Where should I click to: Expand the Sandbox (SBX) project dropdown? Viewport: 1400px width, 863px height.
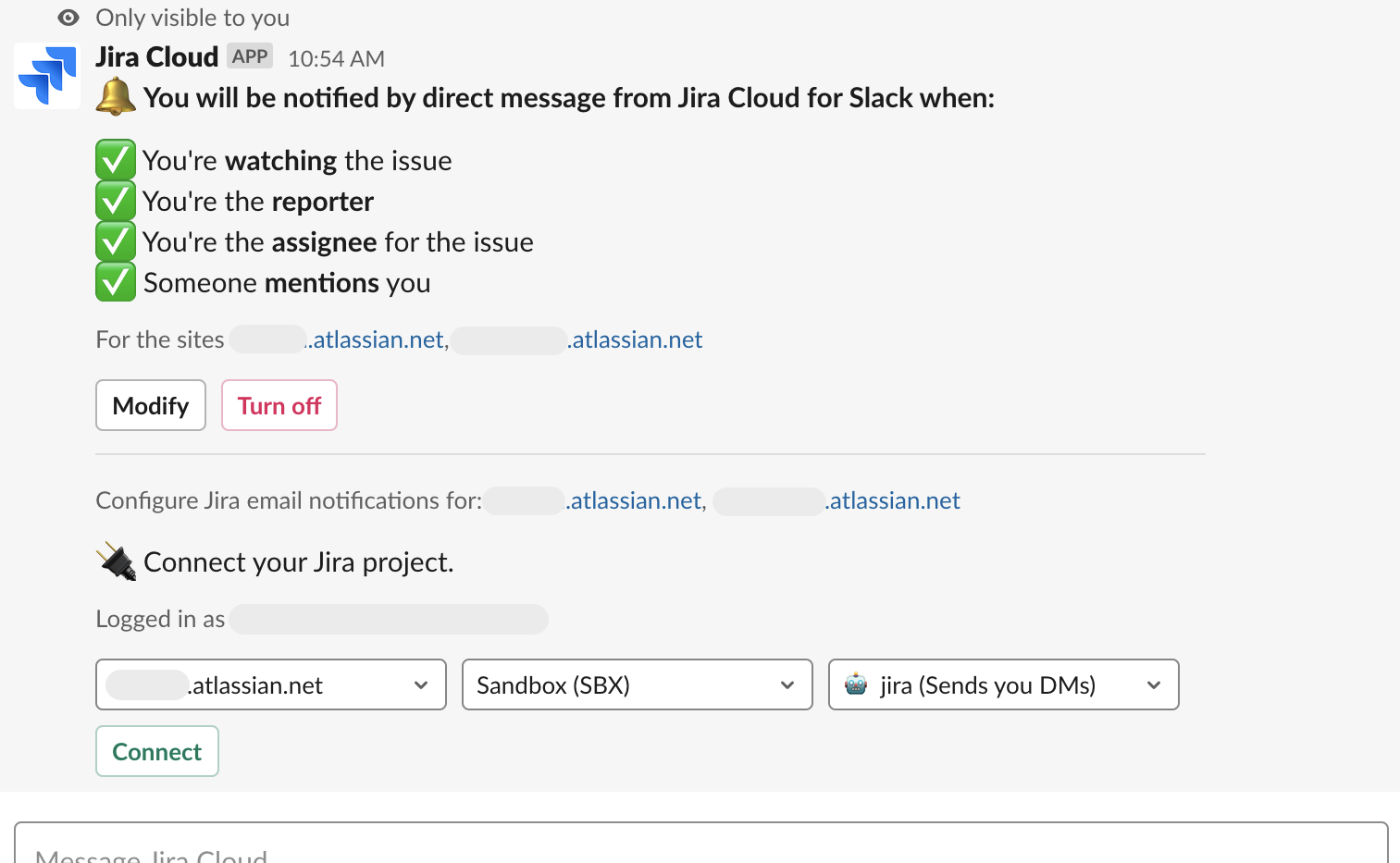(637, 684)
